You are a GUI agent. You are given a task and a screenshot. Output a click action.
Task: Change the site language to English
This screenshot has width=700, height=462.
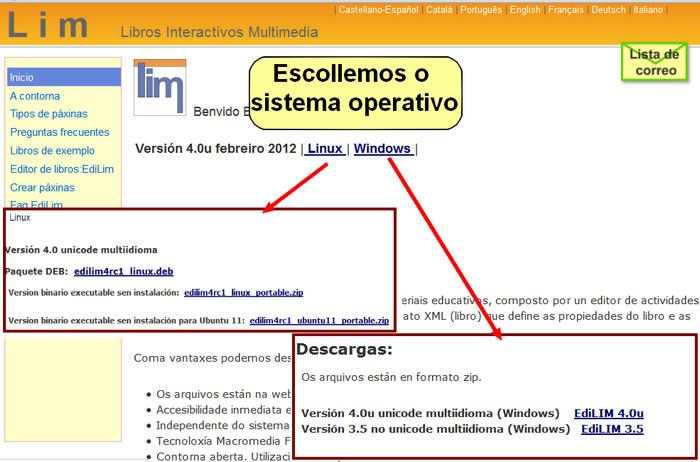[524, 10]
